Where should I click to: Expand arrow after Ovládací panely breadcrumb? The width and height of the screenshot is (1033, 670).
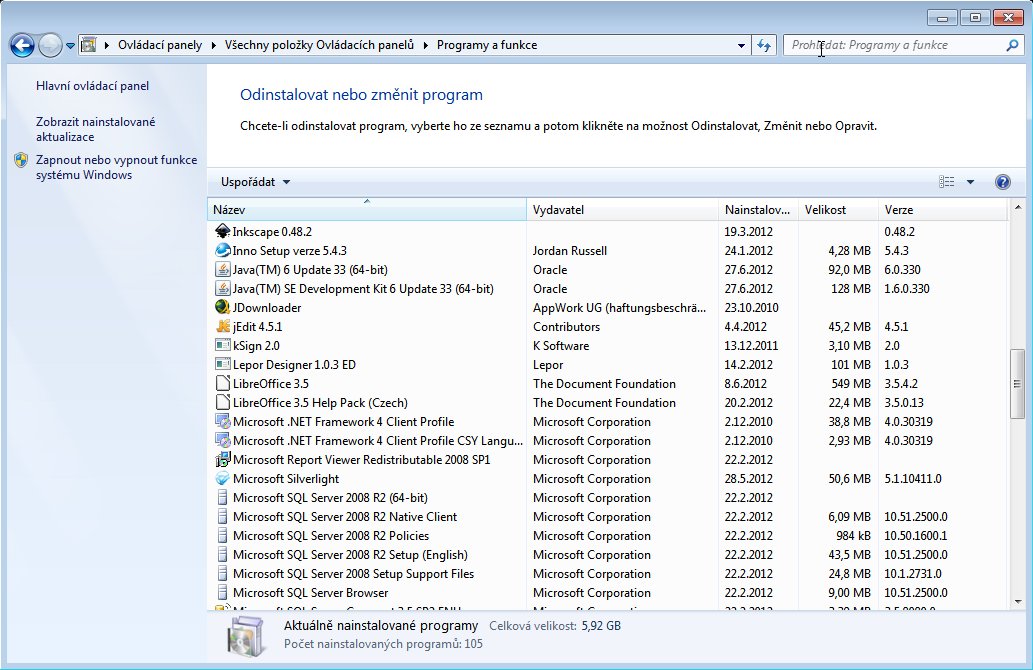pyautogui.click(x=213, y=45)
